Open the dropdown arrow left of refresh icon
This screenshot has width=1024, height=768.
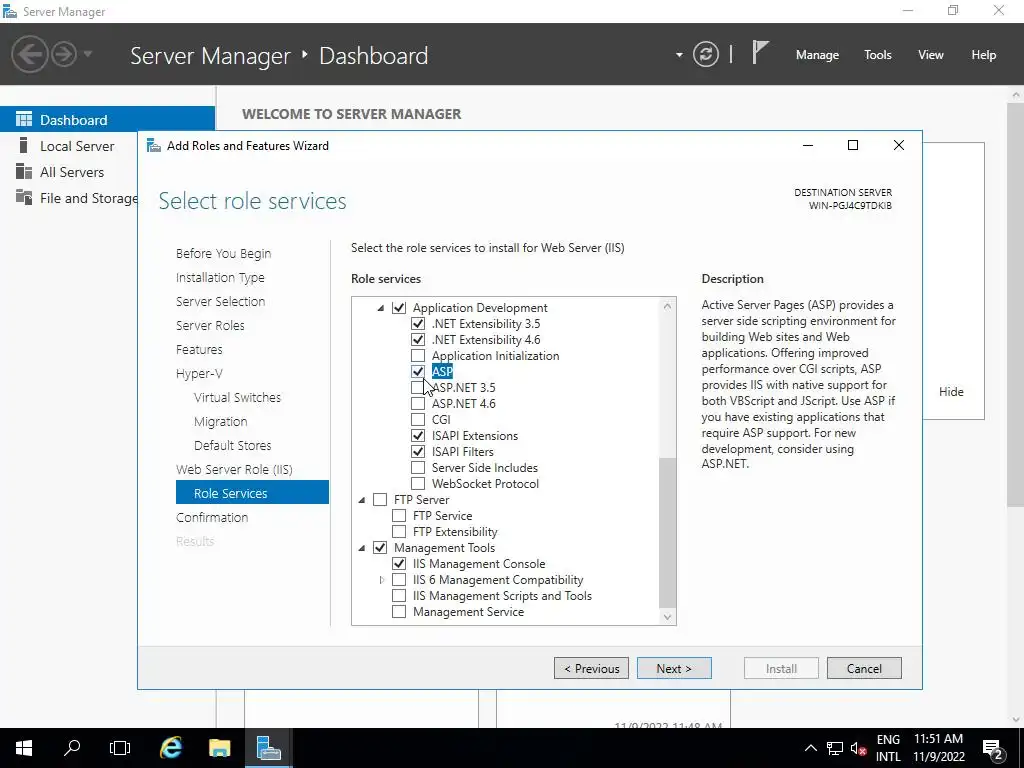point(679,55)
